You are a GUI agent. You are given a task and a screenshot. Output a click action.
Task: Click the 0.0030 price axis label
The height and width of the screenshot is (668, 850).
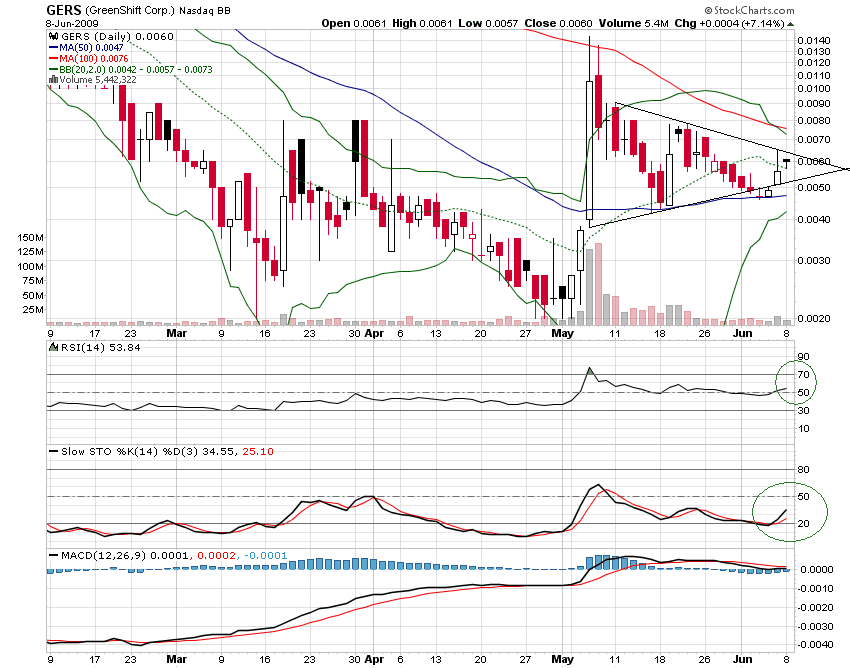pos(814,260)
